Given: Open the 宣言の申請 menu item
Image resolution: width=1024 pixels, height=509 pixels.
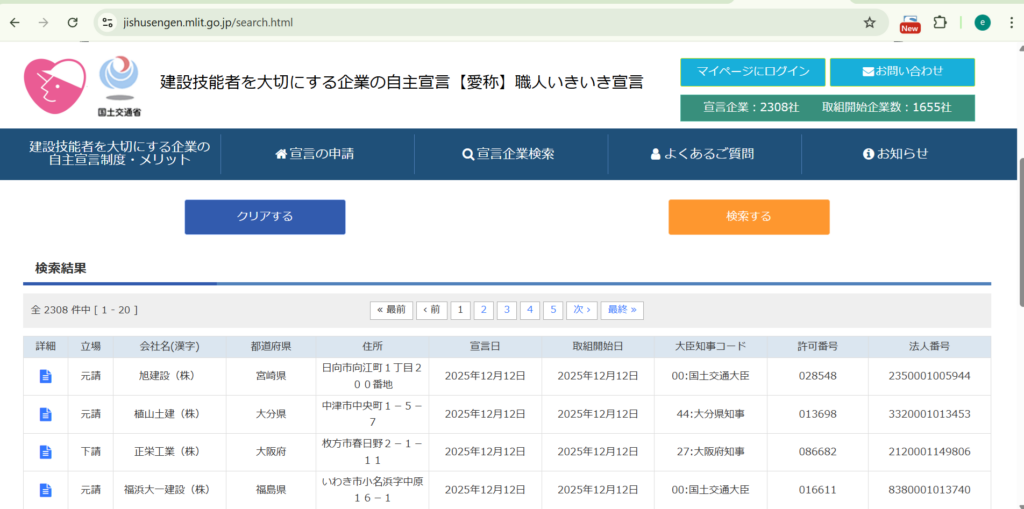Looking at the screenshot, I should [x=315, y=154].
